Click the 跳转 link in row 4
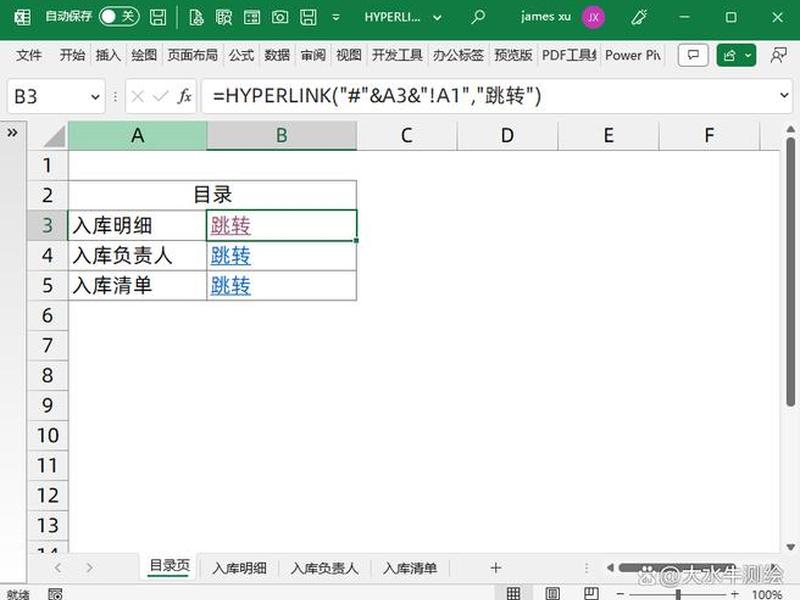The height and width of the screenshot is (600, 800). pyautogui.click(x=231, y=255)
